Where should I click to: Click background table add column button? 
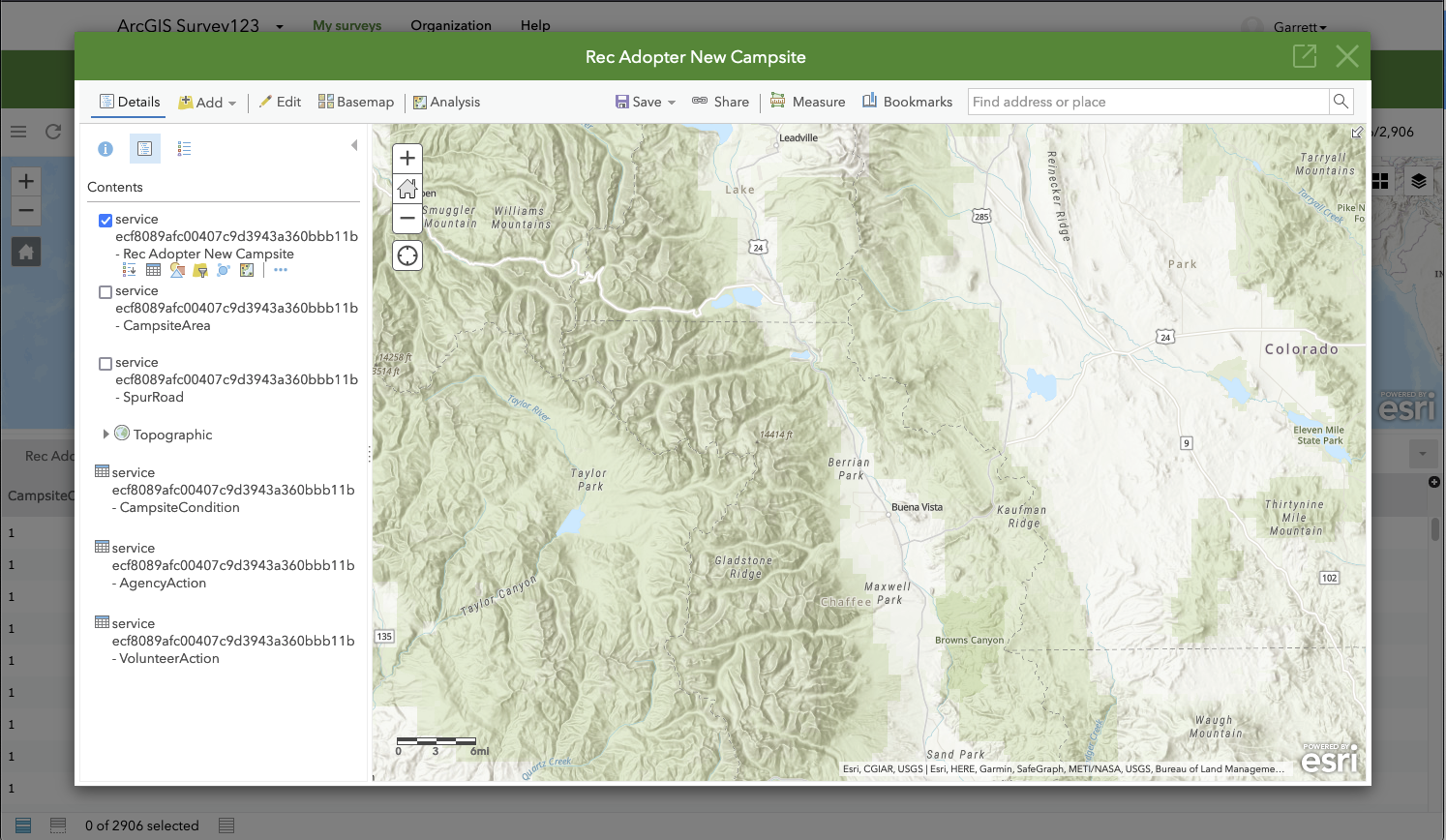1434,482
